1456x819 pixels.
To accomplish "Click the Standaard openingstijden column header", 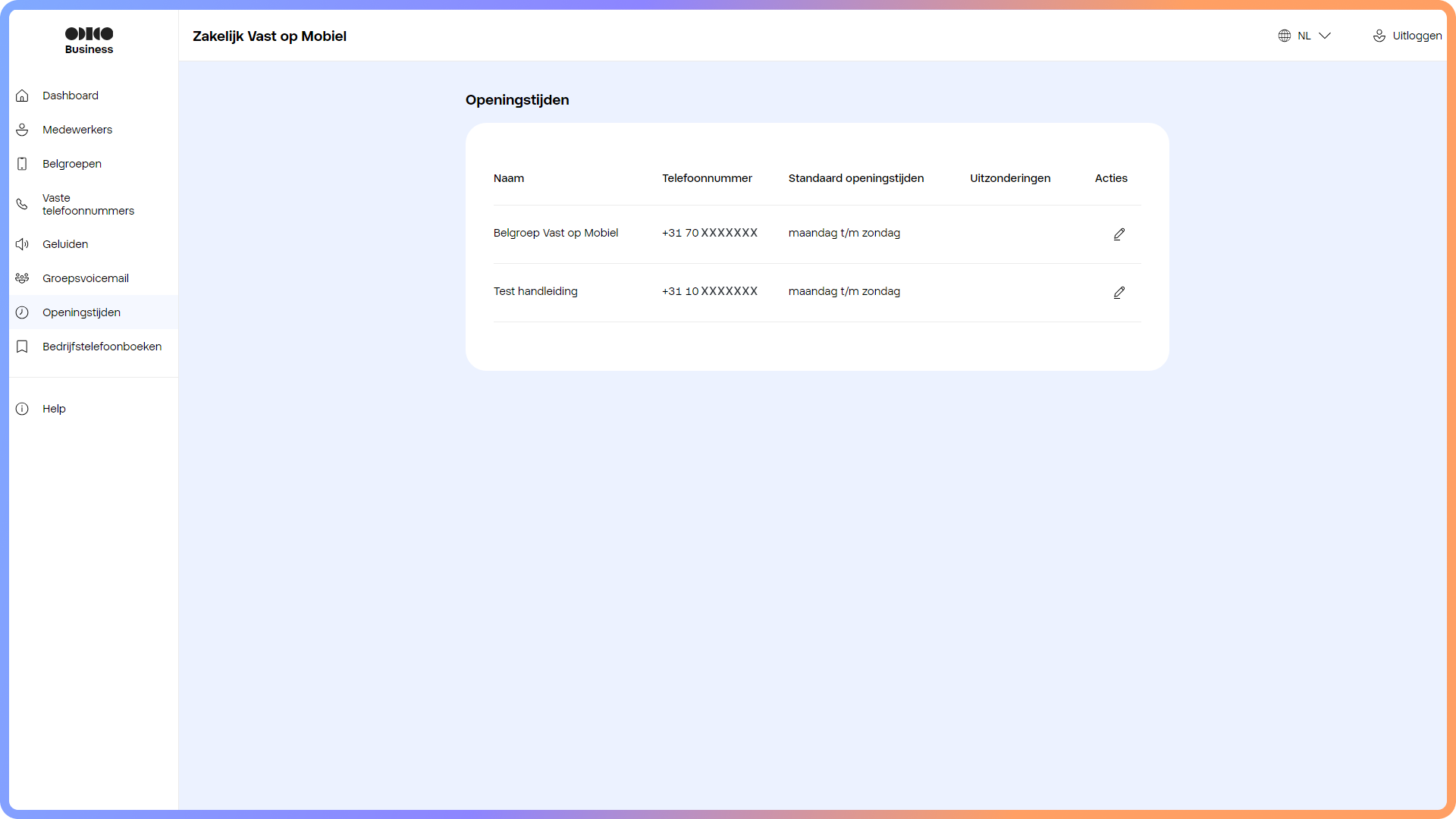I will tap(855, 178).
